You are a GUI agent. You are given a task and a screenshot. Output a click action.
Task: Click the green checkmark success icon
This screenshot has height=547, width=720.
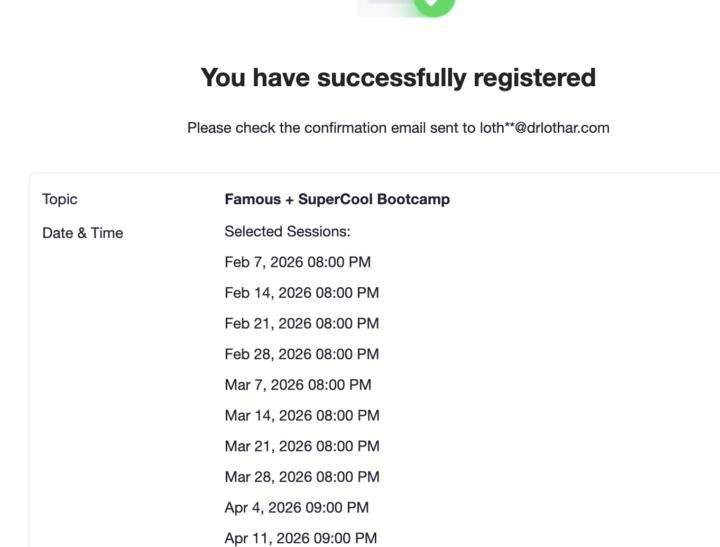[431, 4]
